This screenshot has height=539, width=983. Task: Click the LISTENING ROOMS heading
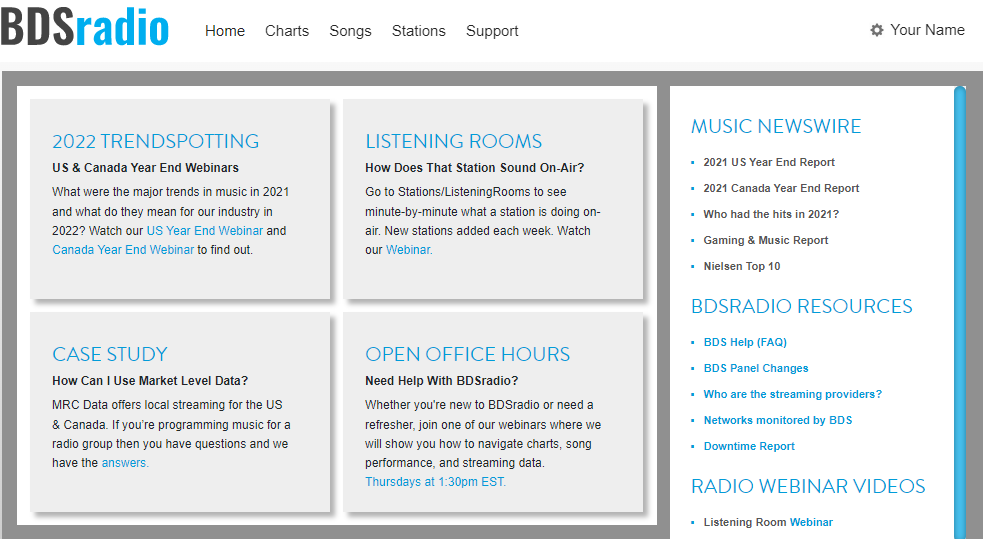[x=453, y=141]
